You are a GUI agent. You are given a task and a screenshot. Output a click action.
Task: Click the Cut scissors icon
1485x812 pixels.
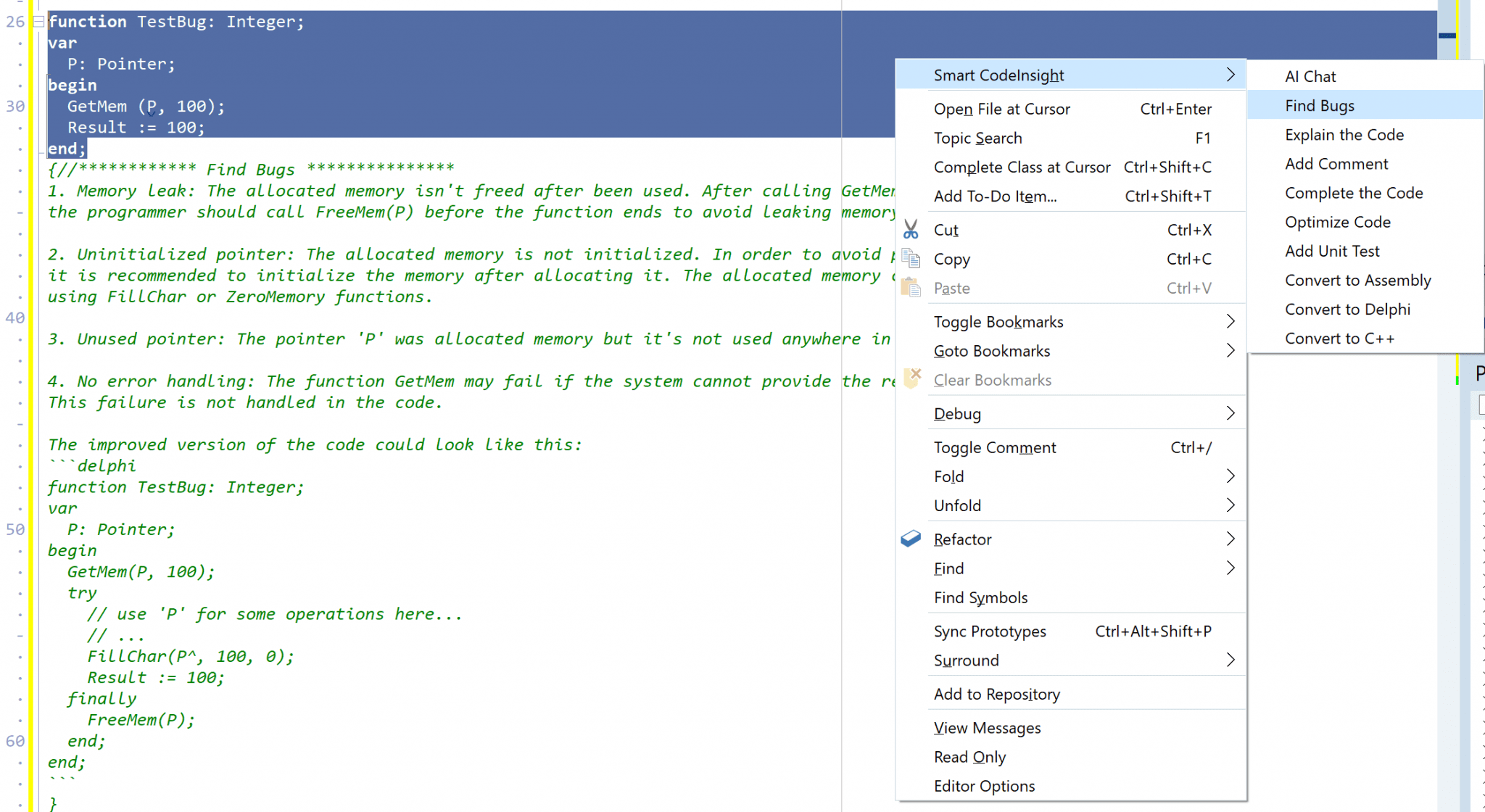[x=911, y=230]
